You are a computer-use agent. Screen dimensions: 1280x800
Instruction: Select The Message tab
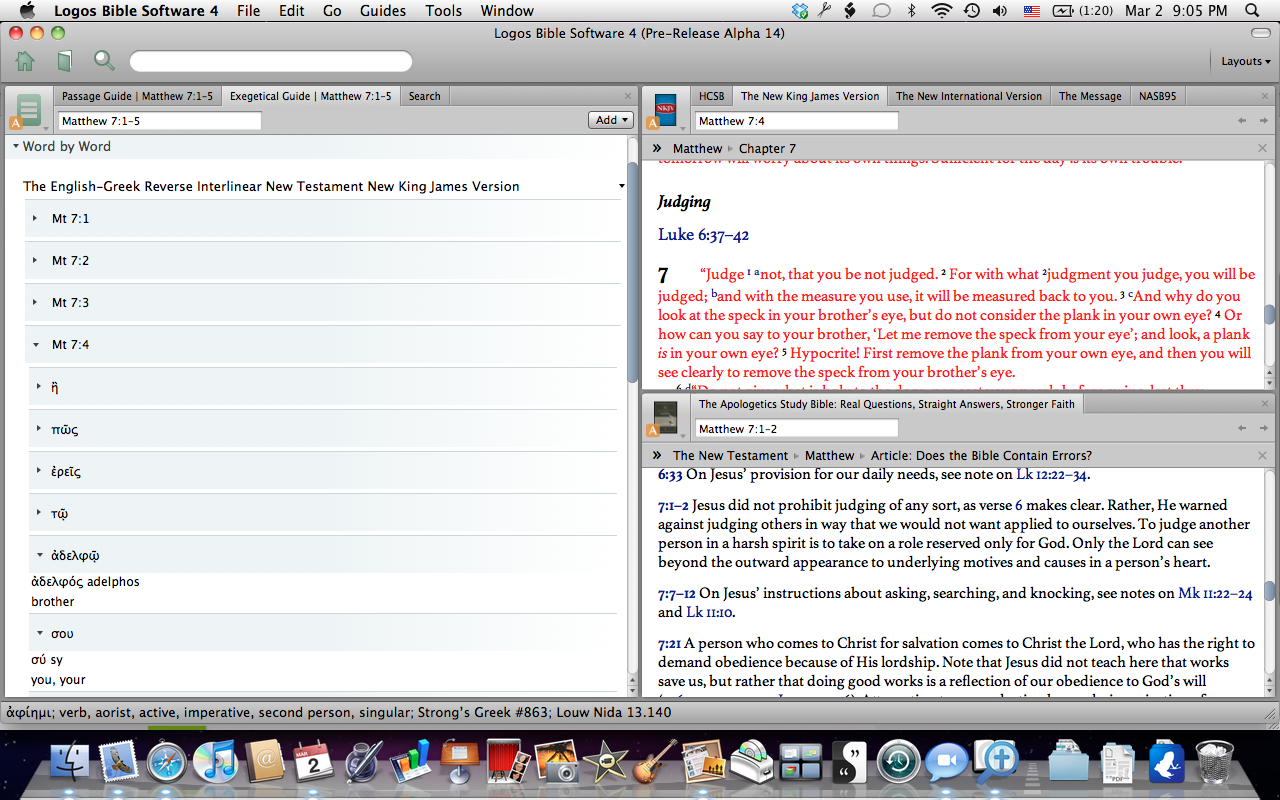click(x=1090, y=96)
